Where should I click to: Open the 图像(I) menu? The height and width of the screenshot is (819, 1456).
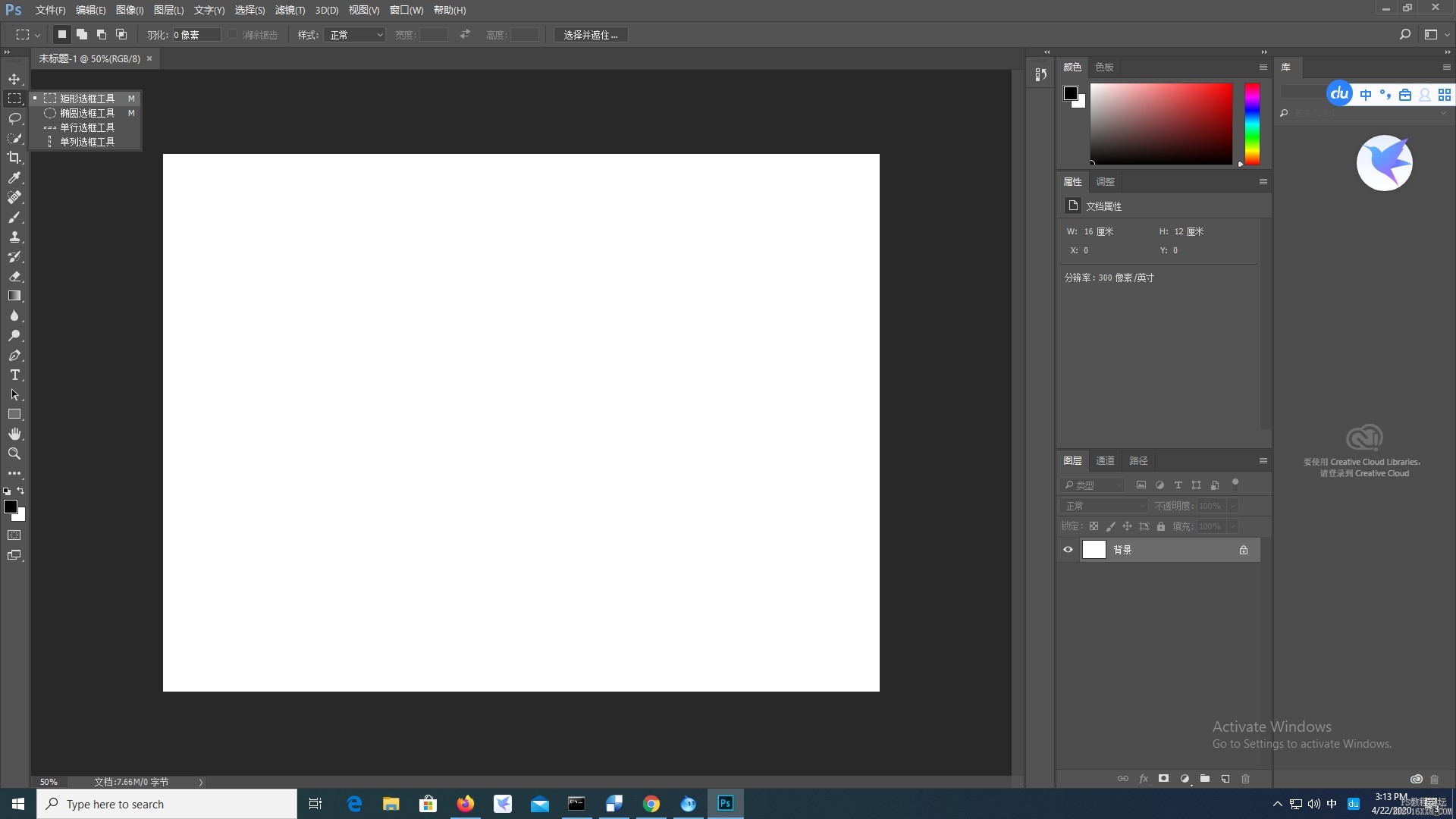point(130,11)
